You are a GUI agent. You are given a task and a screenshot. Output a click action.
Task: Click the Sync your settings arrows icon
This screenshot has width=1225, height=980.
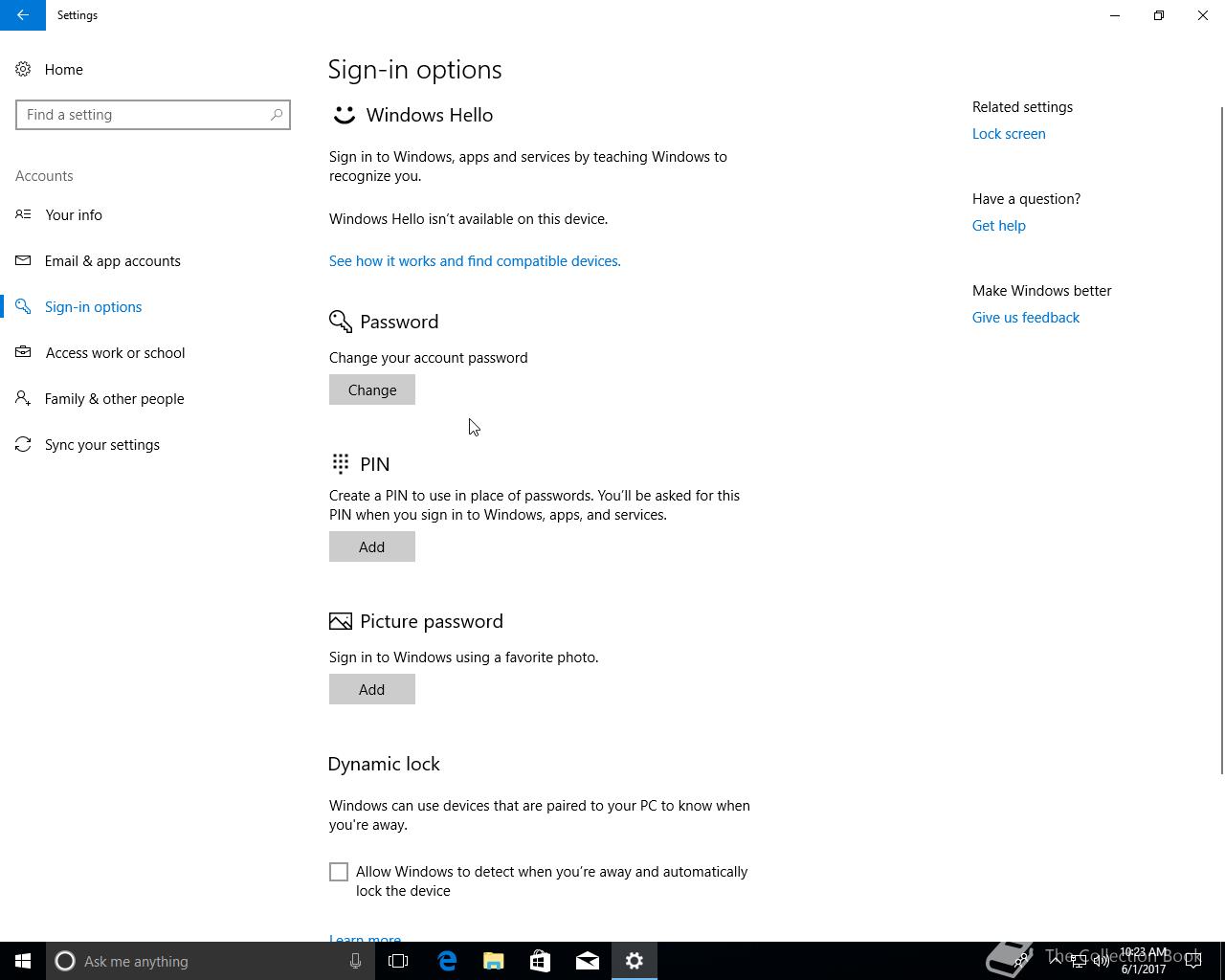tap(23, 444)
